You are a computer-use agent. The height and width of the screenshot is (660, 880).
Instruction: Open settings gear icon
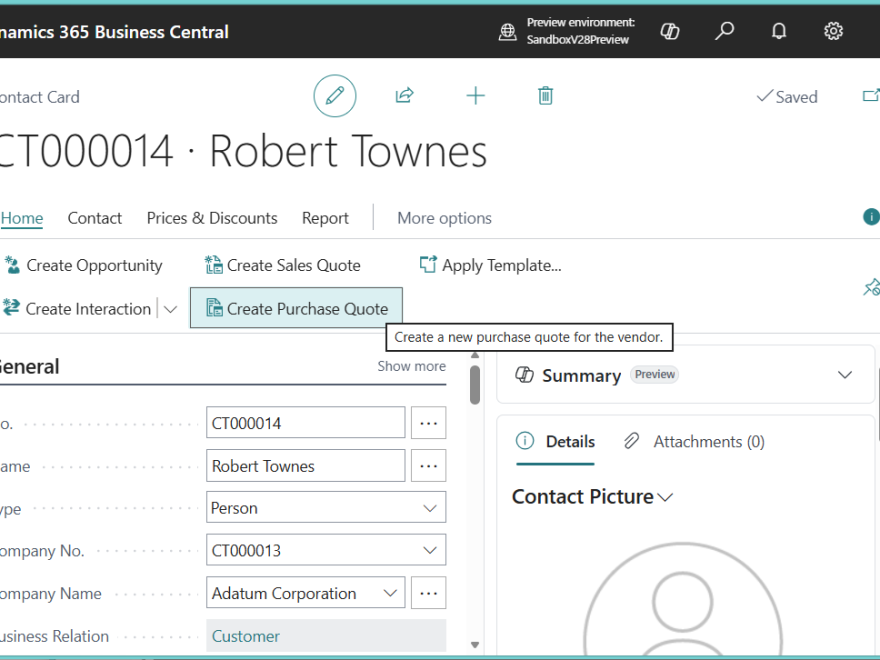pyautogui.click(x=833, y=31)
